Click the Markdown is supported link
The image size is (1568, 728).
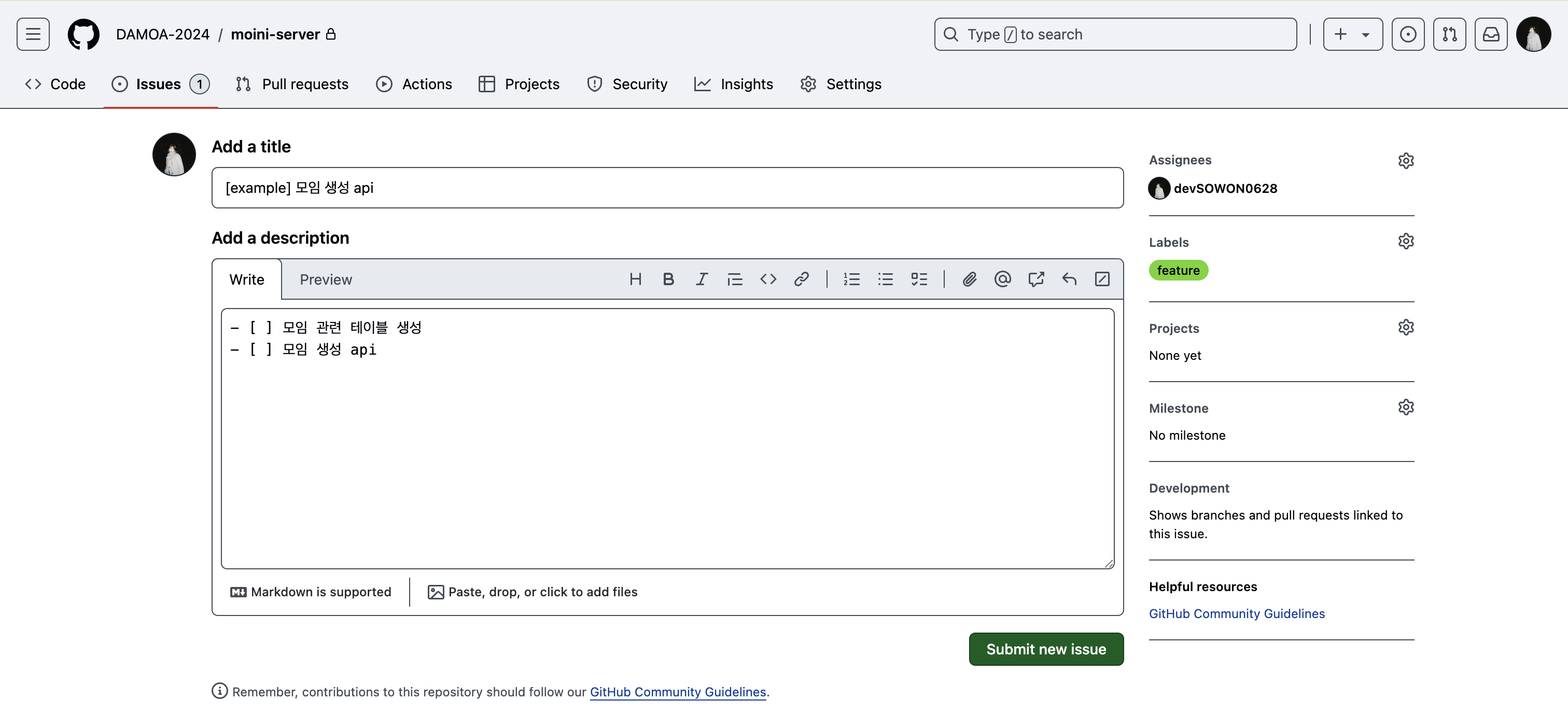[x=311, y=592]
